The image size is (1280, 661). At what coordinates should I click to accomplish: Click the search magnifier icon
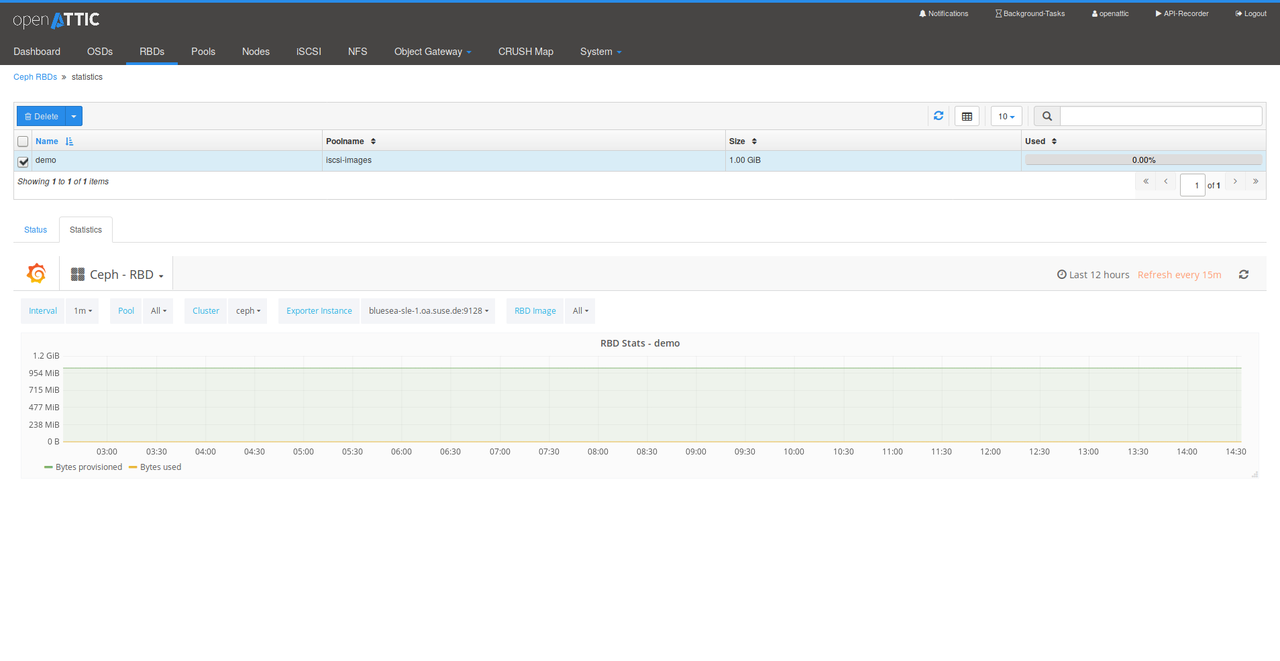coord(1047,116)
